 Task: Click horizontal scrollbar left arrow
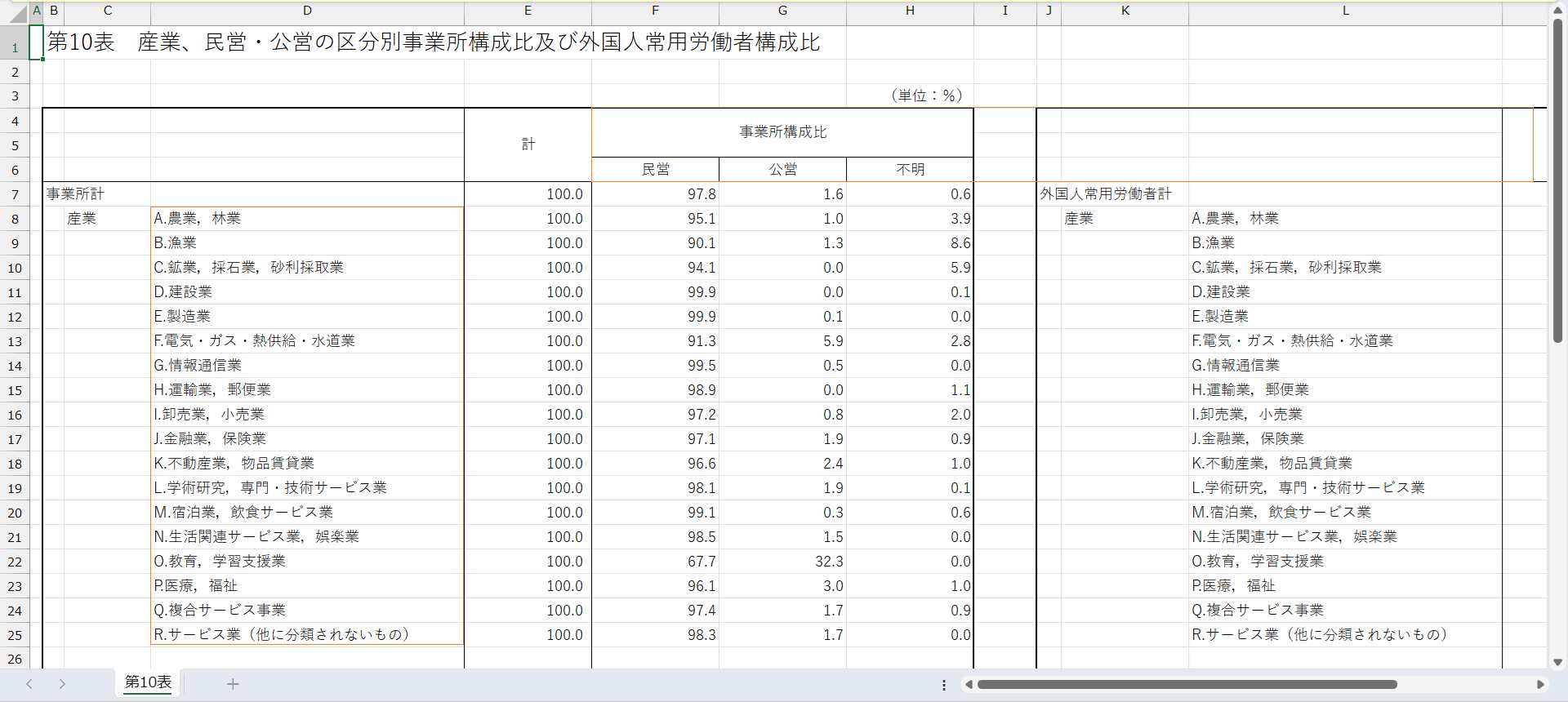[x=969, y=684]
